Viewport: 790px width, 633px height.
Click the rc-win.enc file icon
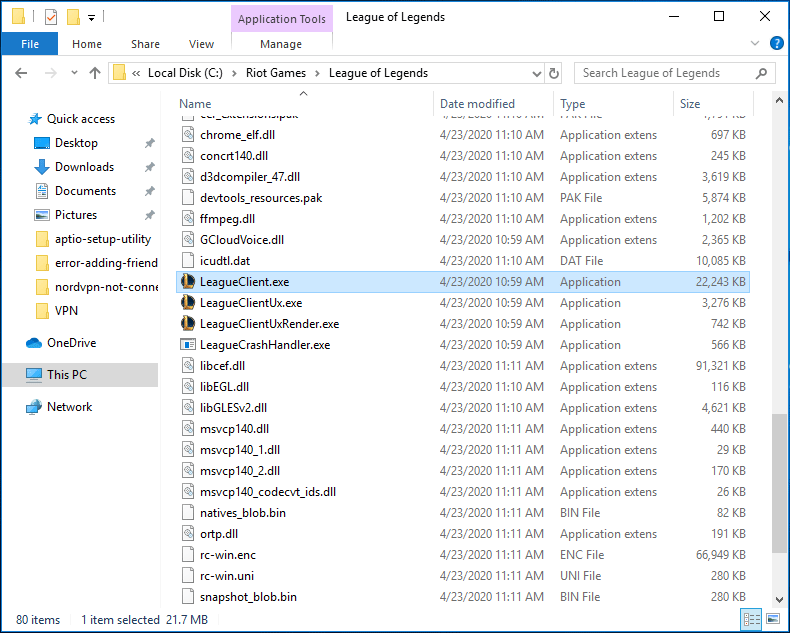click(188, 555)
